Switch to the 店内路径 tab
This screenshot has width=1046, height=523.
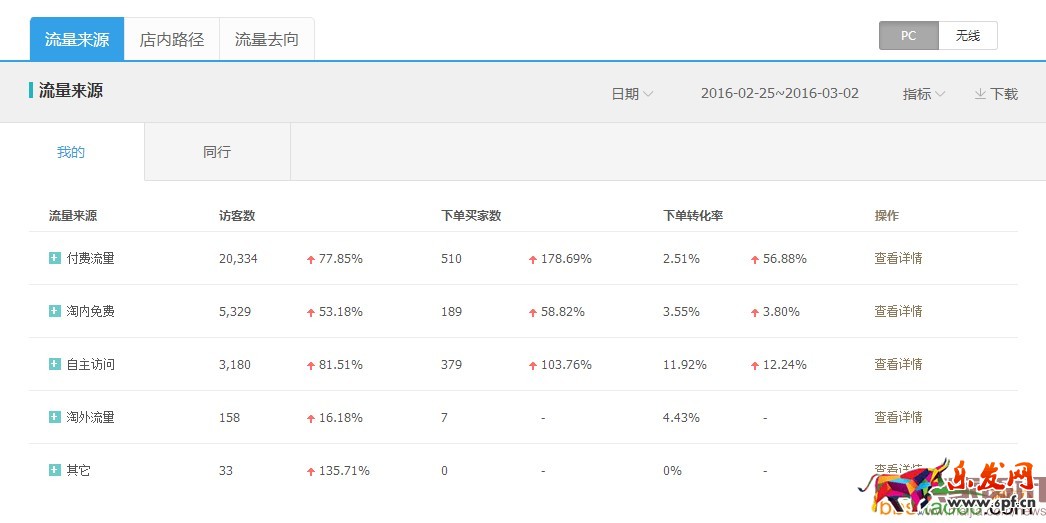(171, 40)
